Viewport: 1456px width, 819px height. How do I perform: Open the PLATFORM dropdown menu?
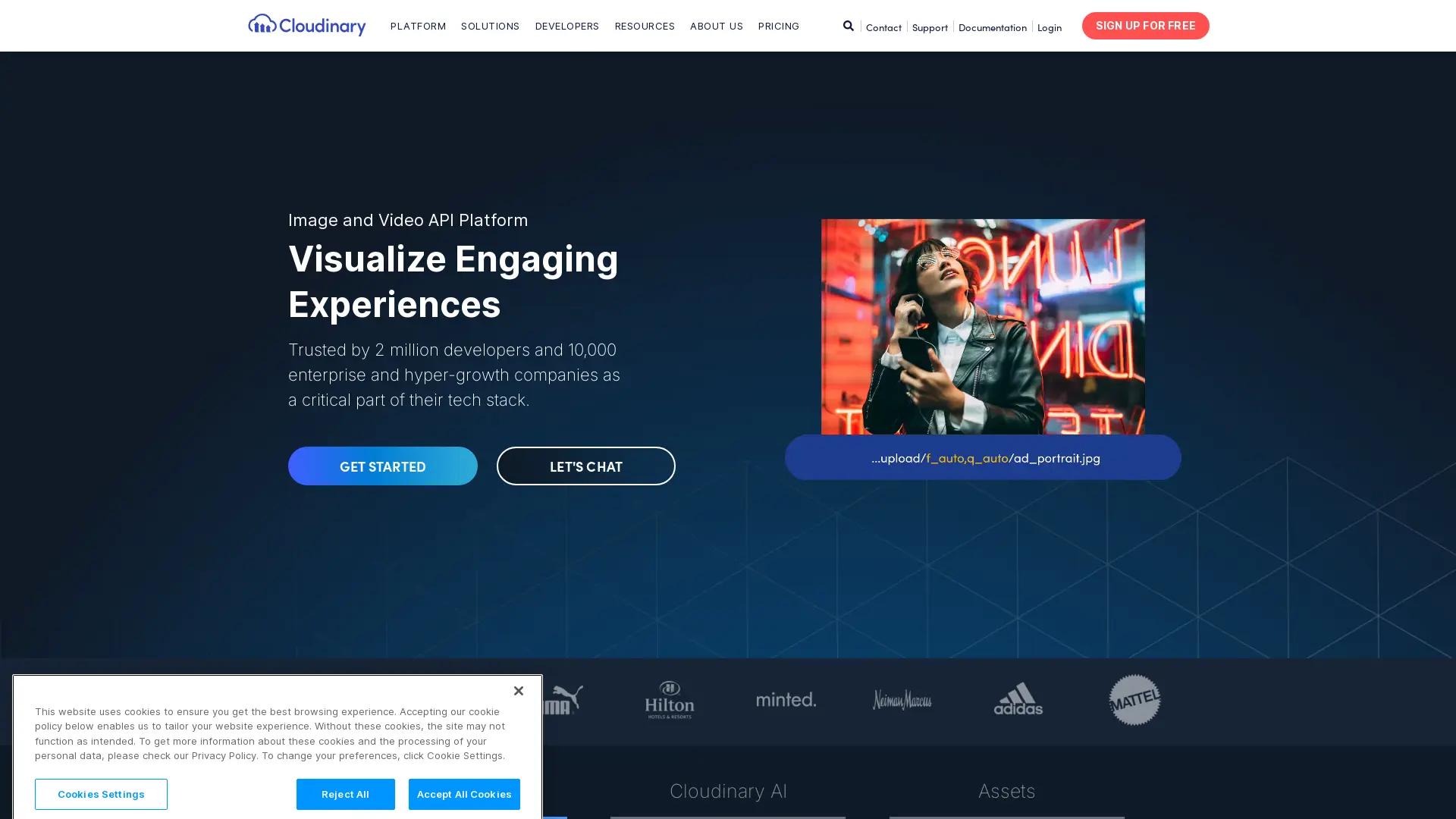tap(417, 26)
